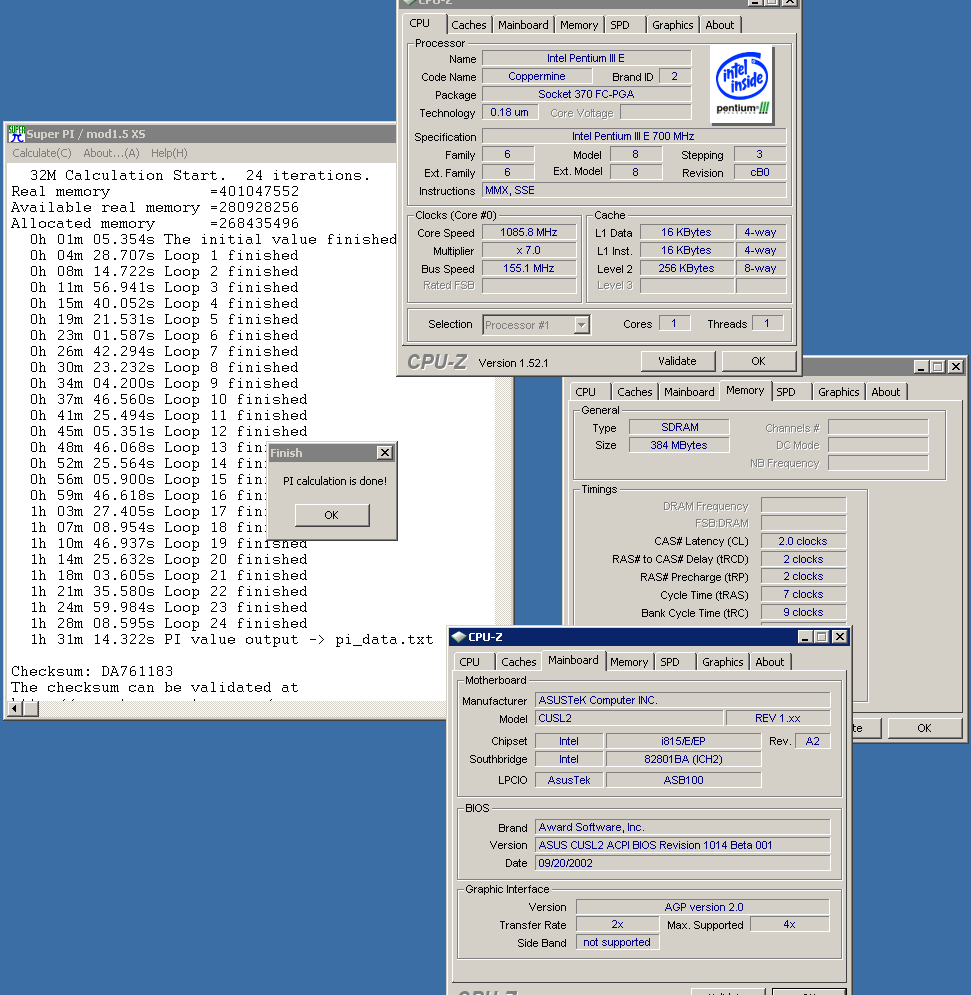Minimize the CPU-Z Memory window
Screen dimensions: 971x995
point(921,367)
